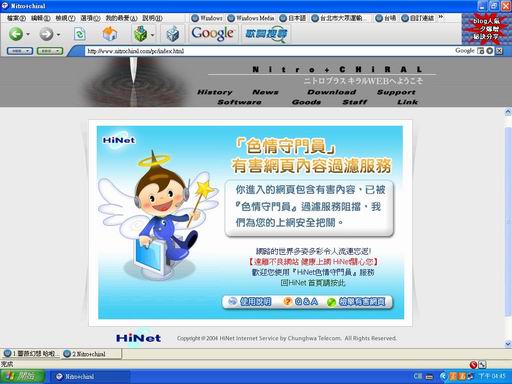Viewport: 512px width, 384px height.
Task: Open the 編輯(E) Edit menu
Action: click(x=41, y=18)
